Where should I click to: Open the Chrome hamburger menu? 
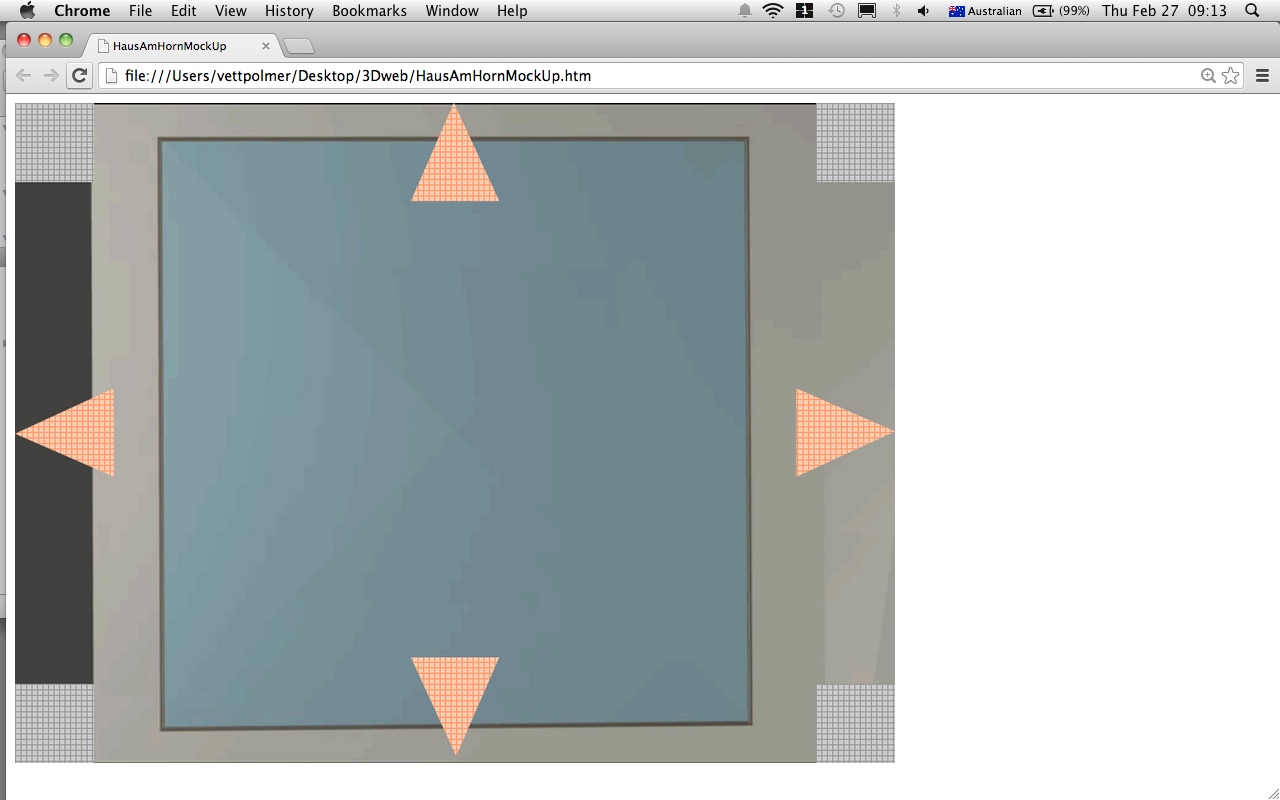coord(1262,76)
